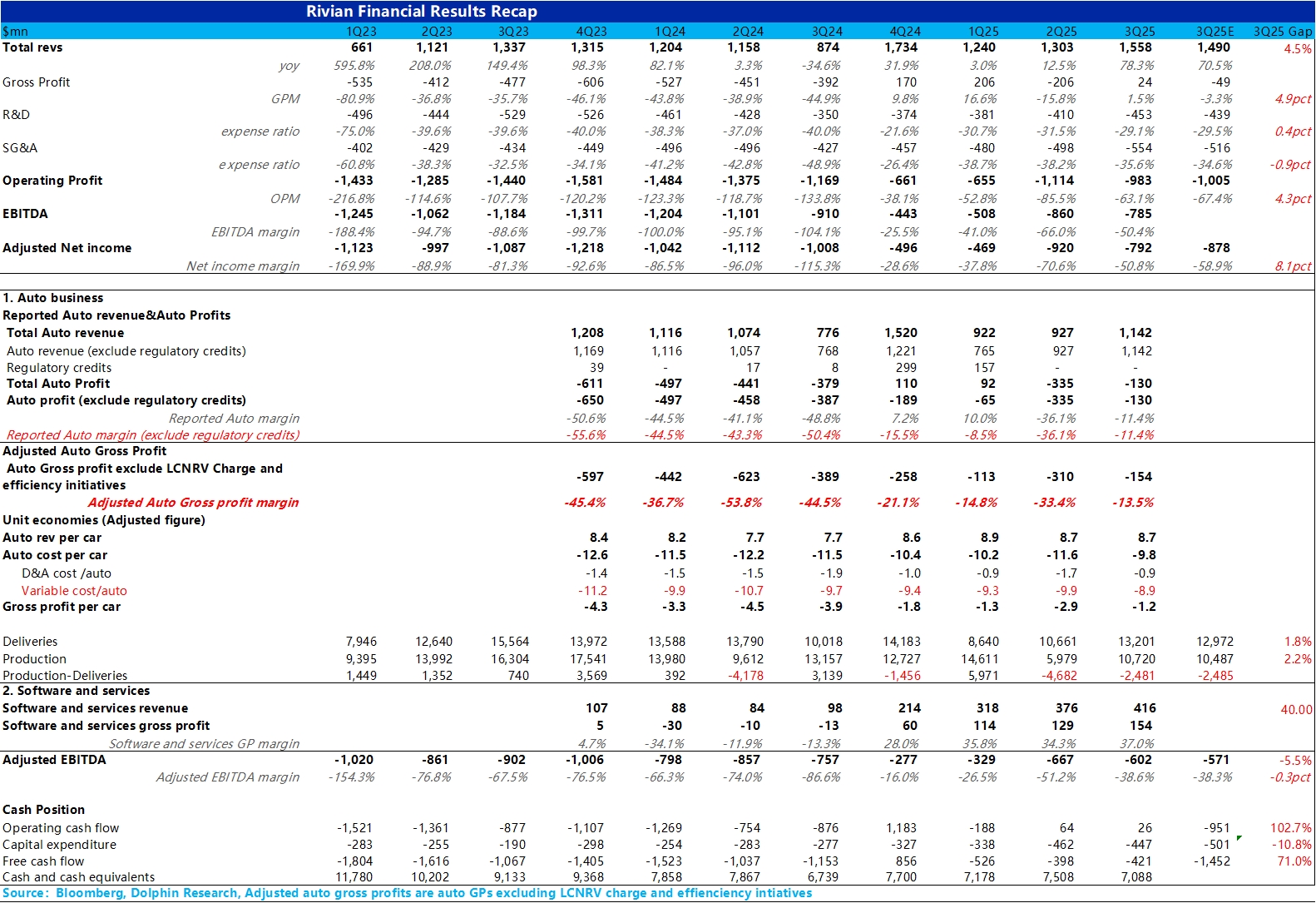Select the Source footnote text at bottom
Viewport: 1316px width, 903px height.
pyautogui.click(x=407, y=893)
